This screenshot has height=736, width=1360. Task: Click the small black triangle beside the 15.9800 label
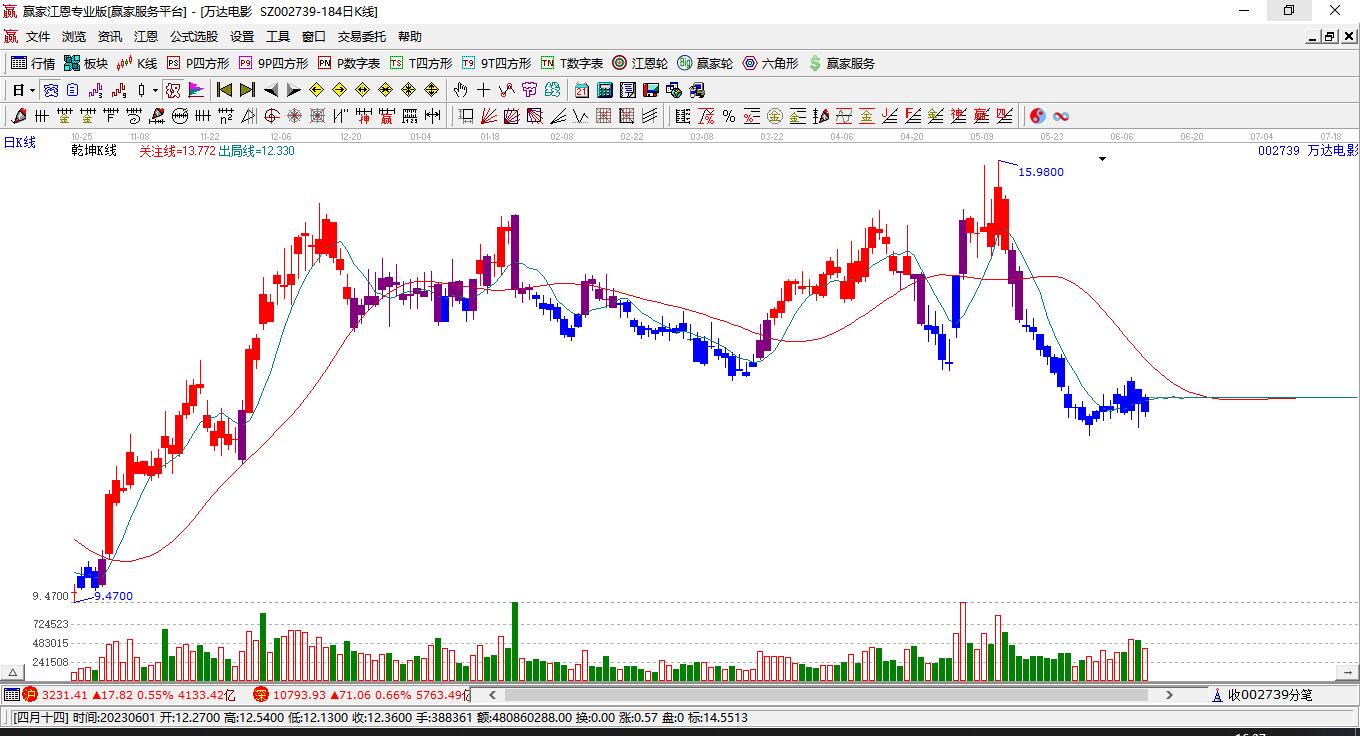click(1102, 159)
